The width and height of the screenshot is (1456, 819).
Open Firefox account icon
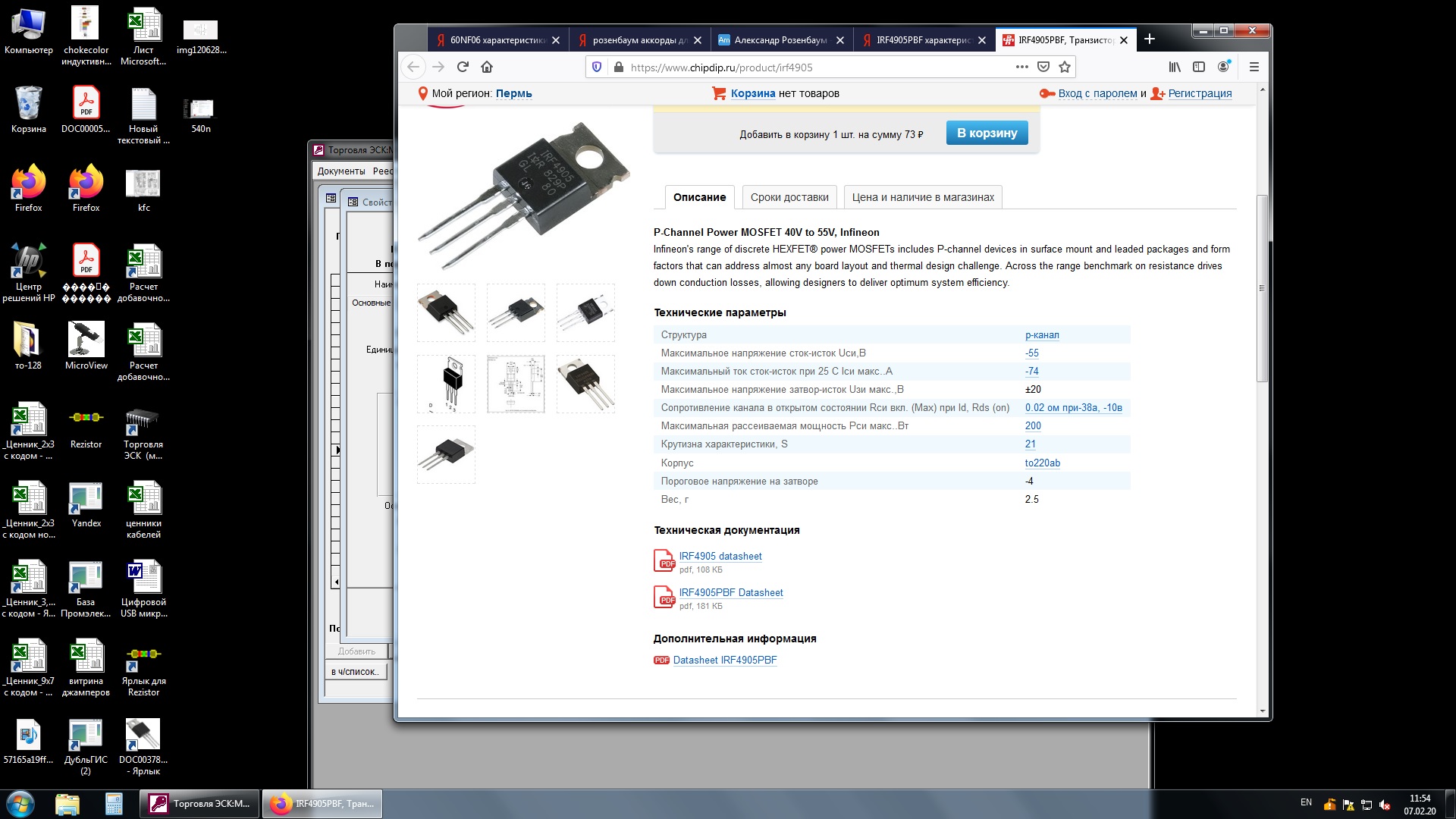pyautogui.click(x=1223, y=67)
